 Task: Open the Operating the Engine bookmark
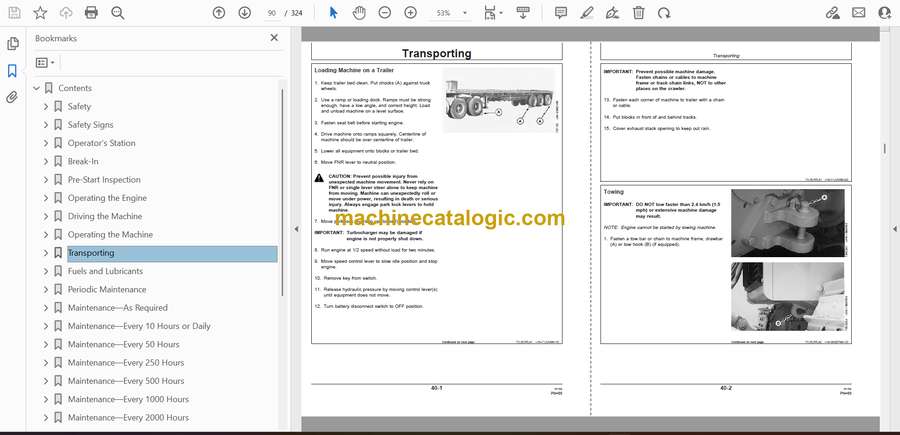(107, 198)
